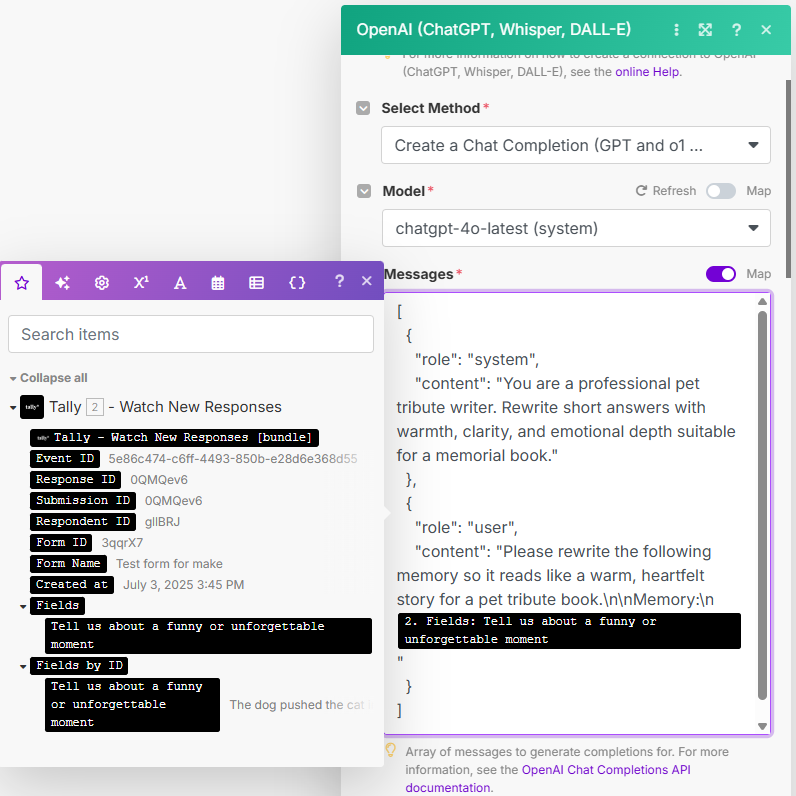This screenshot has height=796, width=796.
Task: Open help in the mapping panel
Action: (x=340, y=281)
